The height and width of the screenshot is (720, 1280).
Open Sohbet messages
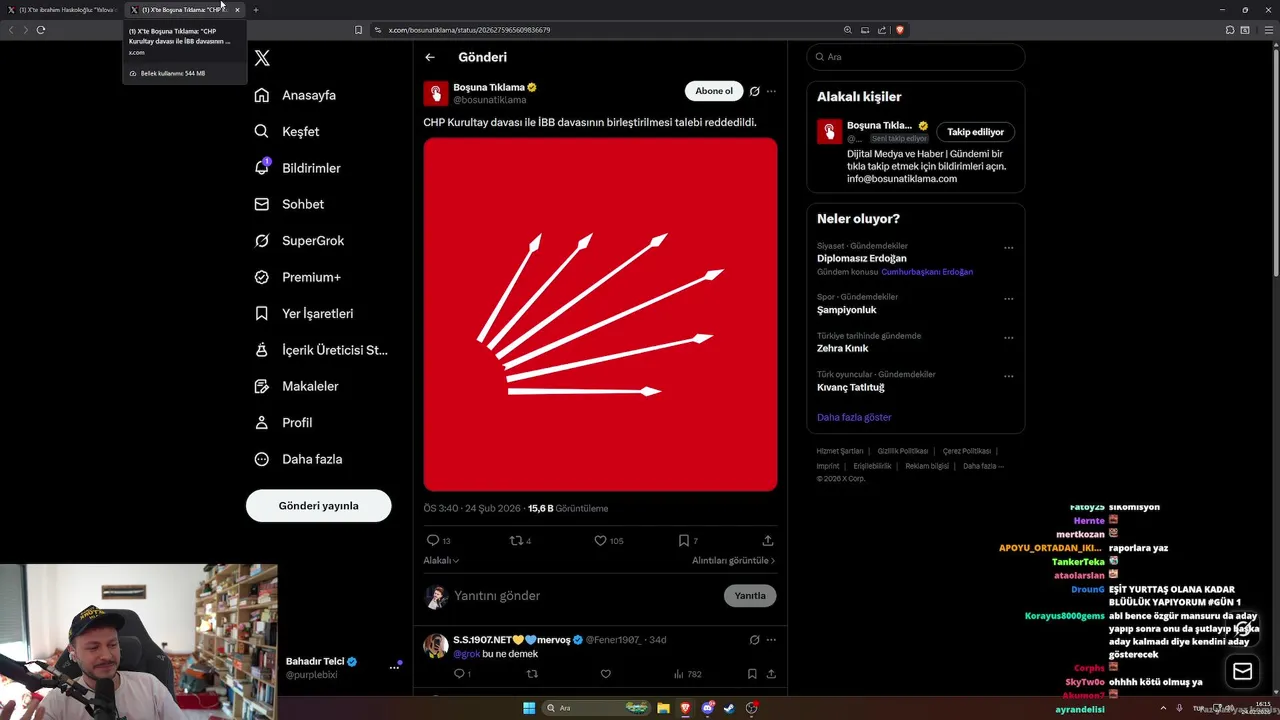point(290,204)
